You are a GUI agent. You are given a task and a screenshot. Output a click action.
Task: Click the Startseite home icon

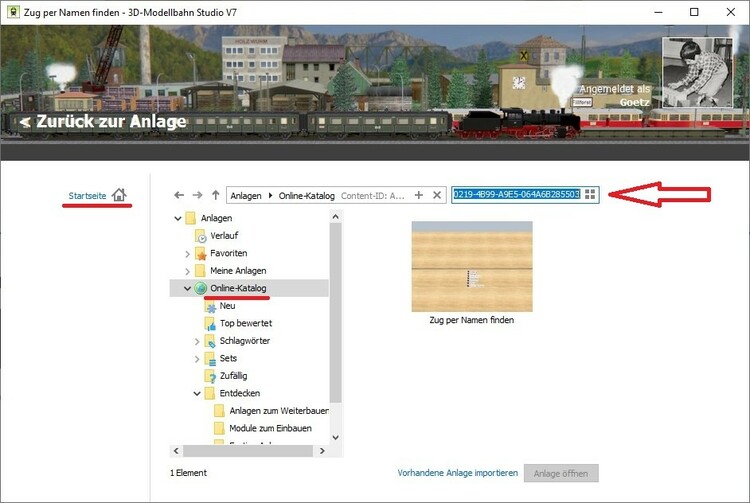[119, 195]
